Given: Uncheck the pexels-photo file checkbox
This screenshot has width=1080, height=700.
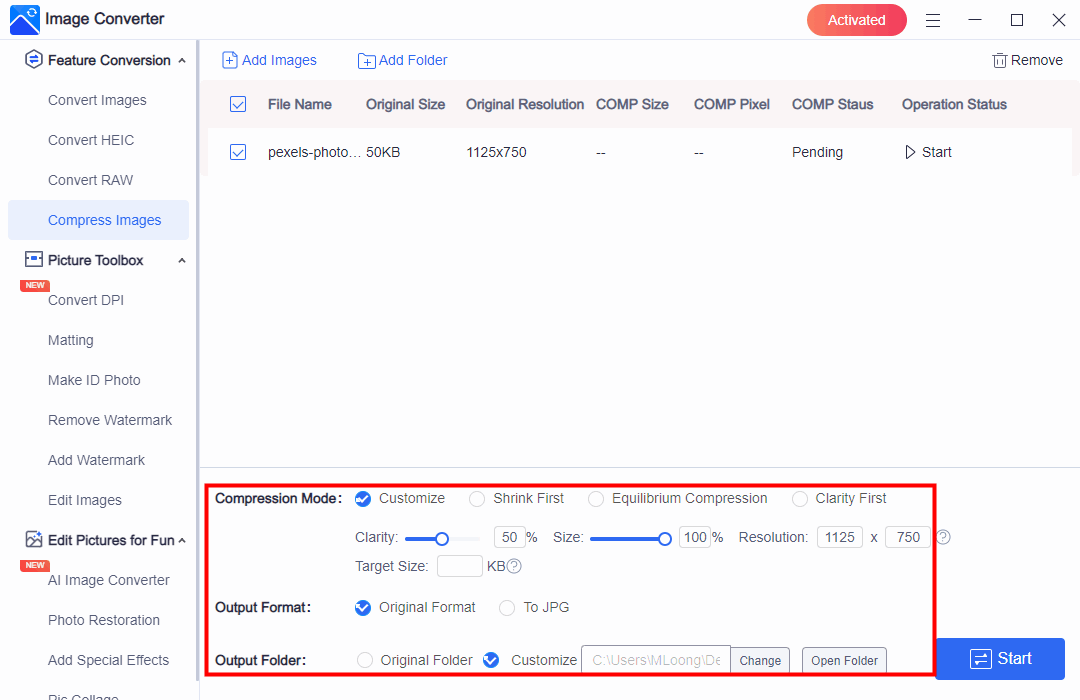Looking at the screenshot, I should [238, 152].
